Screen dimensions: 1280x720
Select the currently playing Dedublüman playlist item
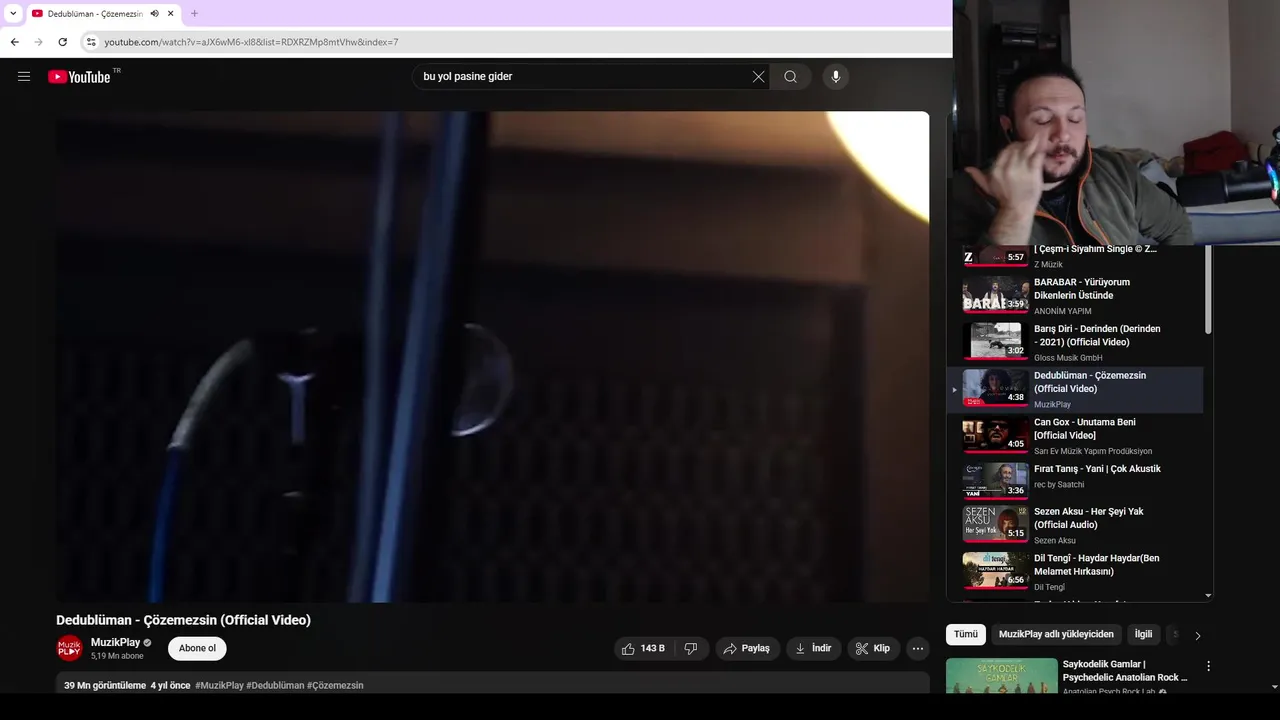[x=1075, y=389]
